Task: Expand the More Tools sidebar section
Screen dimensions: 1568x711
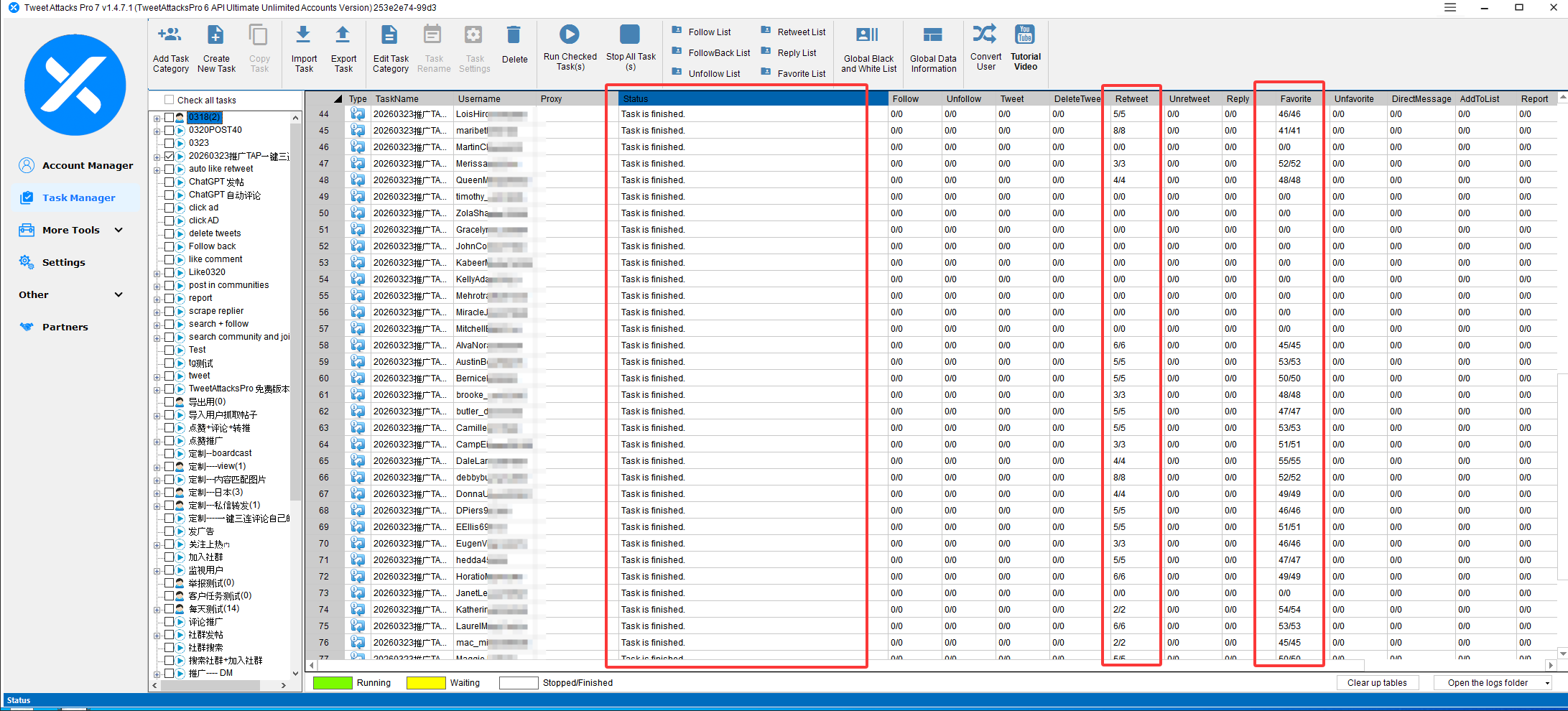Action: pos(119,230)
